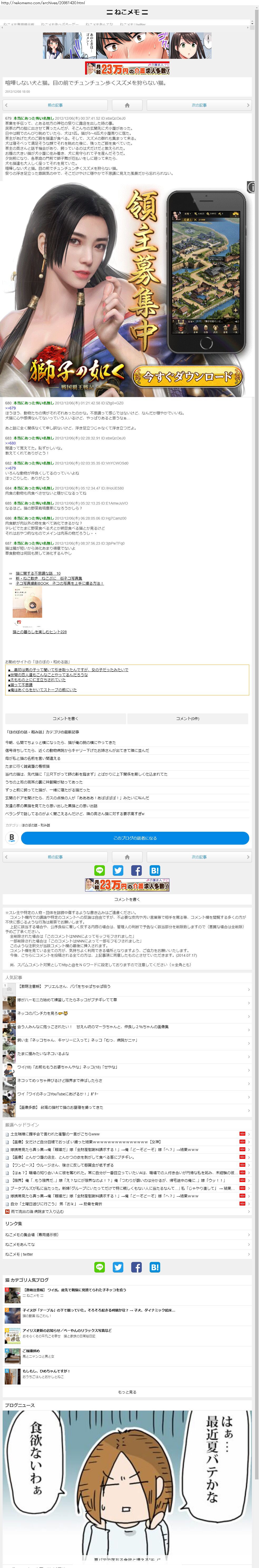Open blog entry ワイ氏、庭先で親猫に見捨てられた子ネッコを拾う
The image size is (259, 1568).
(127, 1294)
